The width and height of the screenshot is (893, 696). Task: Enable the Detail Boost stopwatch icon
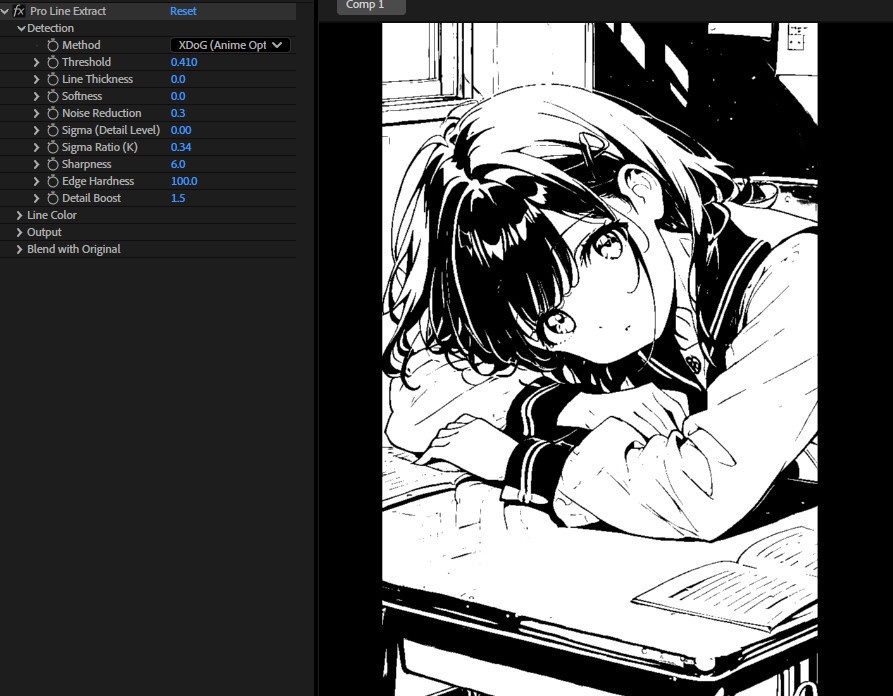53,198
